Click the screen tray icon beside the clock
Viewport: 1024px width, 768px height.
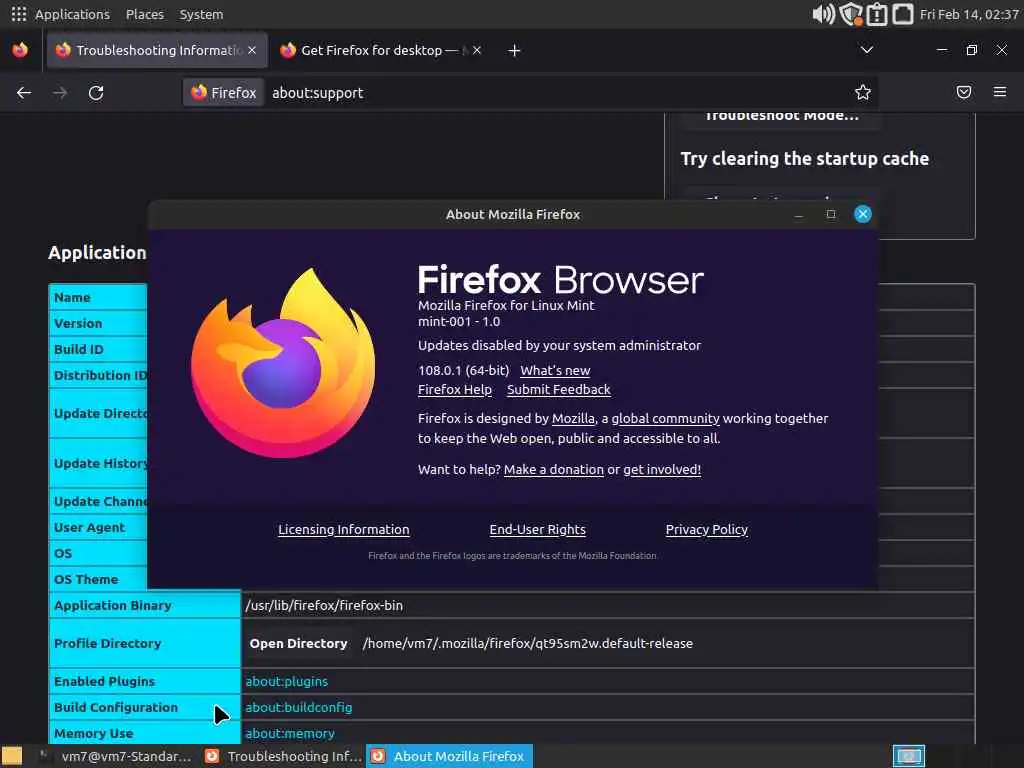903,14
